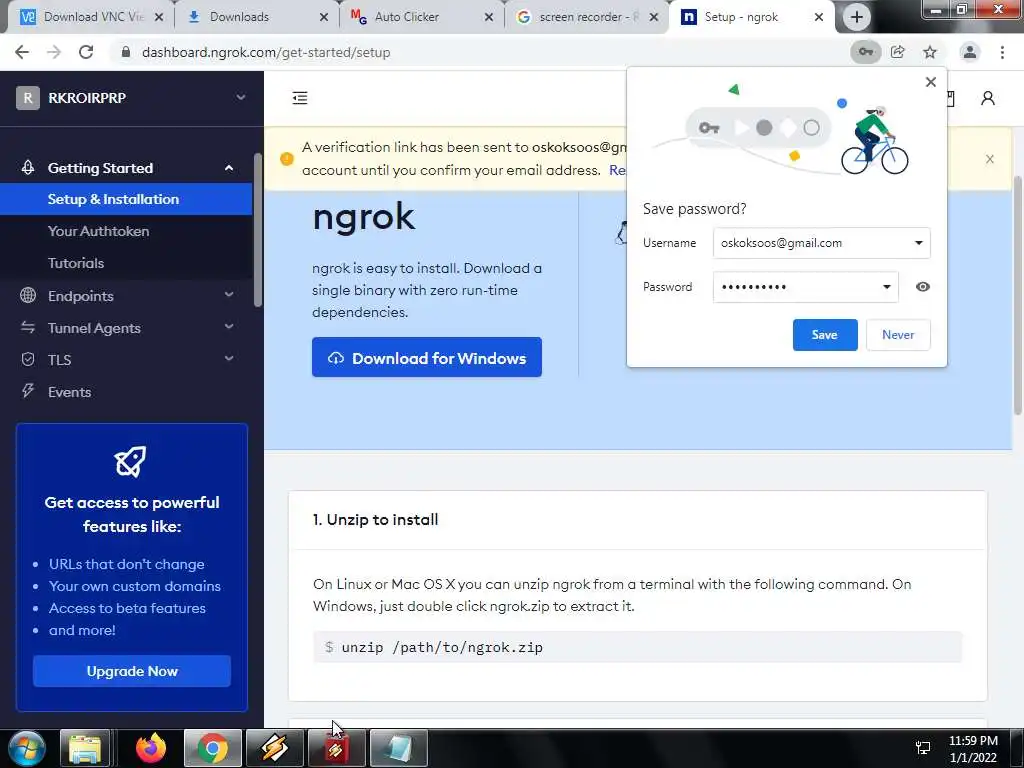Click the share page icon in address bar
The height and width of the screenshot is (768, 1024).
tap(898, 52)
